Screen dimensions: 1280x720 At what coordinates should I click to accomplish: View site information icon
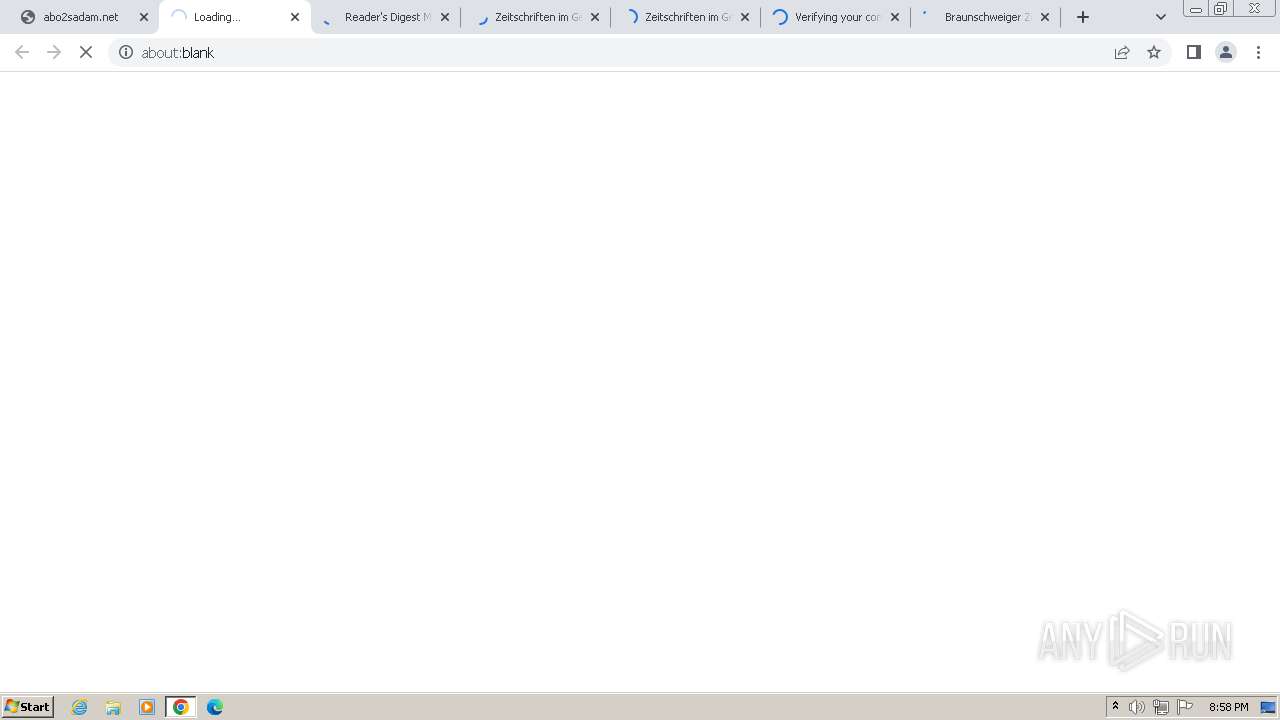coord(126,52)
